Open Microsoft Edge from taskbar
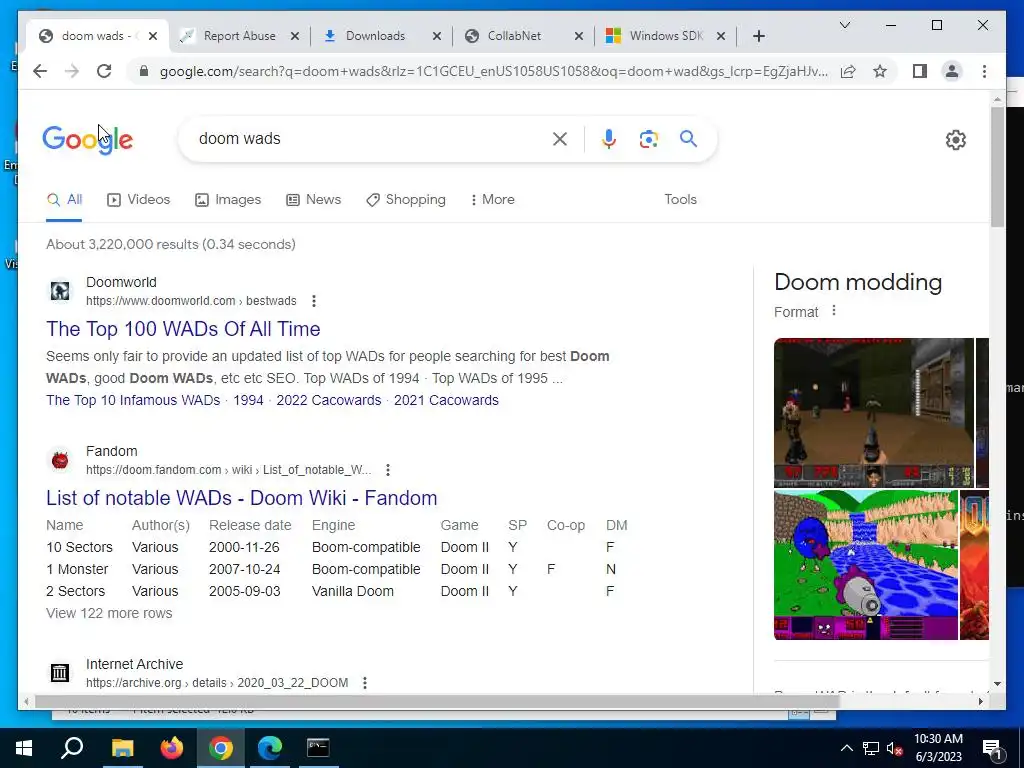Viewport: 1024px width, 768px height. click(x=269, y=748)
